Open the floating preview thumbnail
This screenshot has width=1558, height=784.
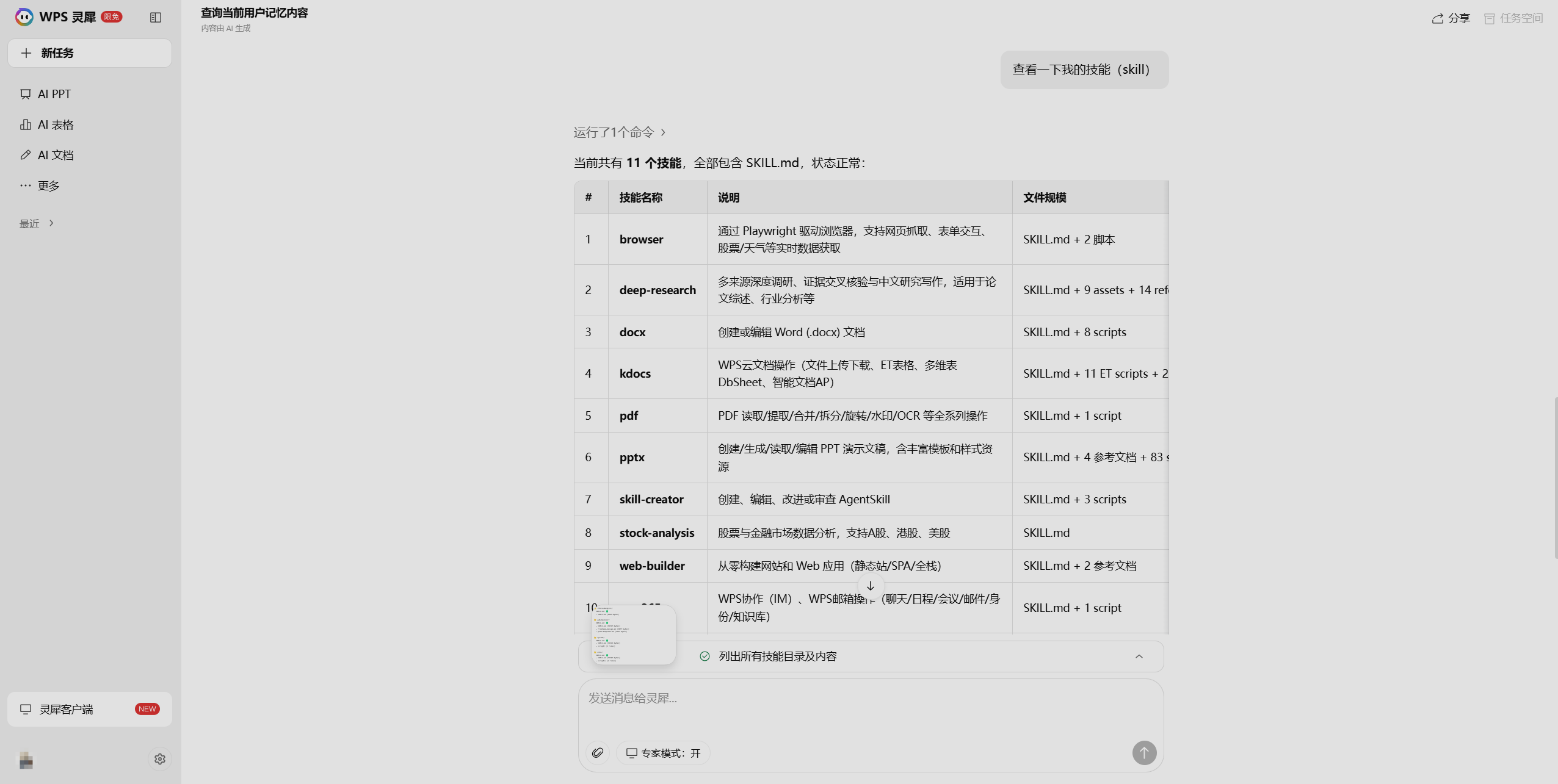(634, 635)
